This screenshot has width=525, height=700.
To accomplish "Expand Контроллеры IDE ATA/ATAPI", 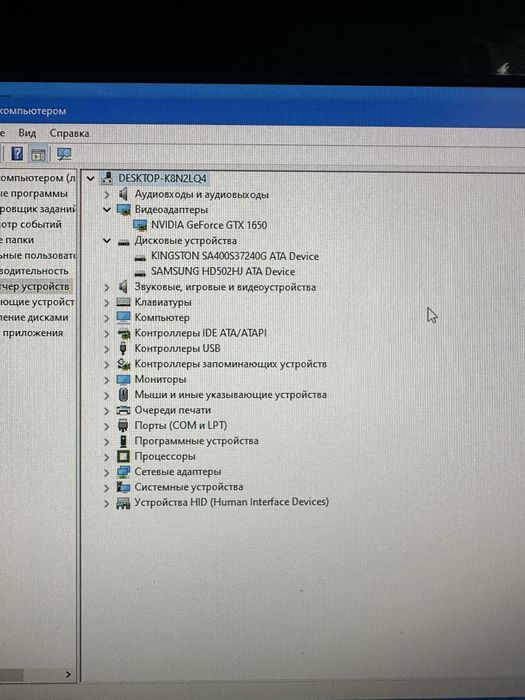I will [x=107, y=333].
